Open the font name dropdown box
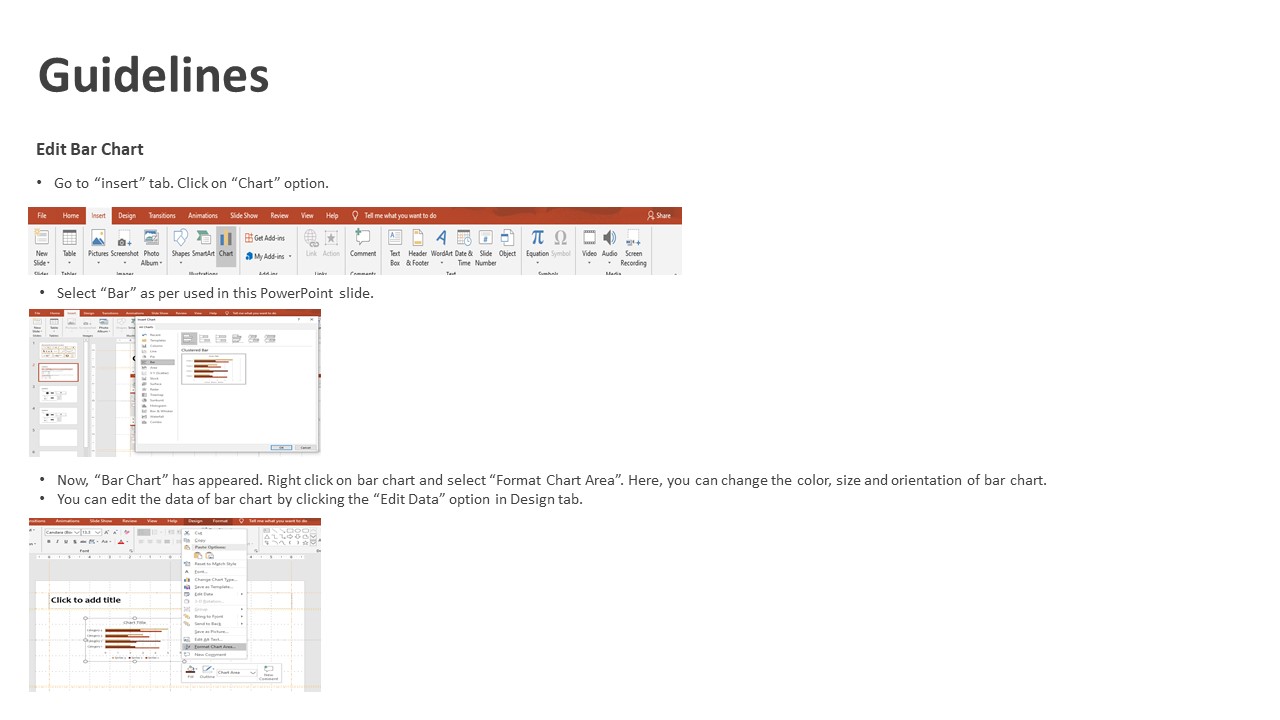 64,532
